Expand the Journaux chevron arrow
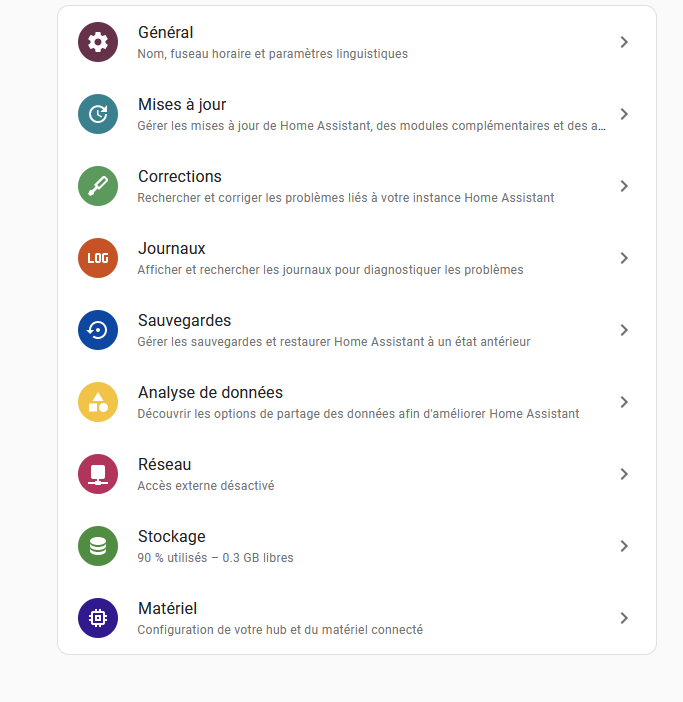Screen dimensions: 683x702 point(624,258)
